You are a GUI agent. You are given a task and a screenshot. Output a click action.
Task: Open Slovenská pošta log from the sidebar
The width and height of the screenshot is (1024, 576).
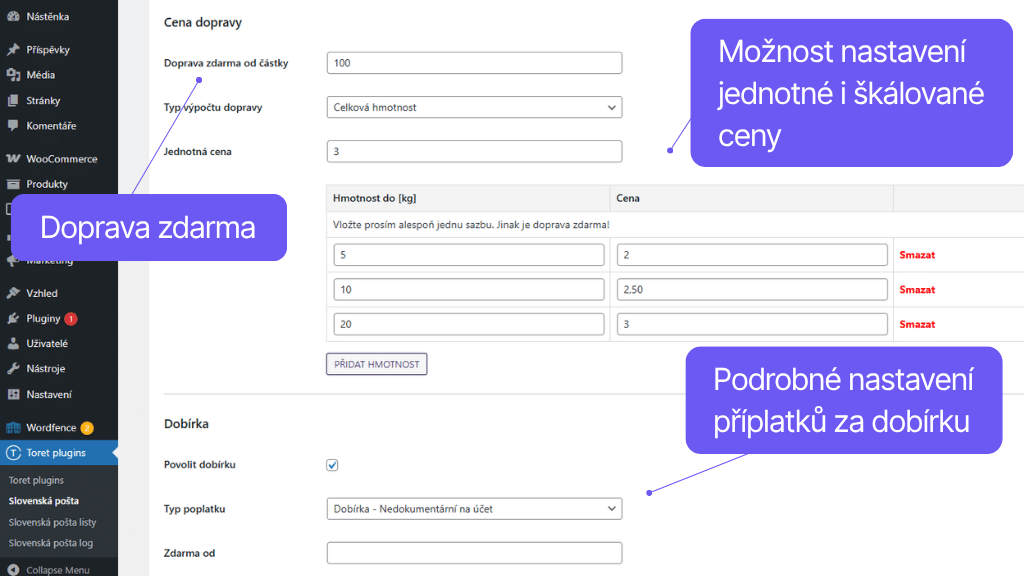click(x=58, y=542)
